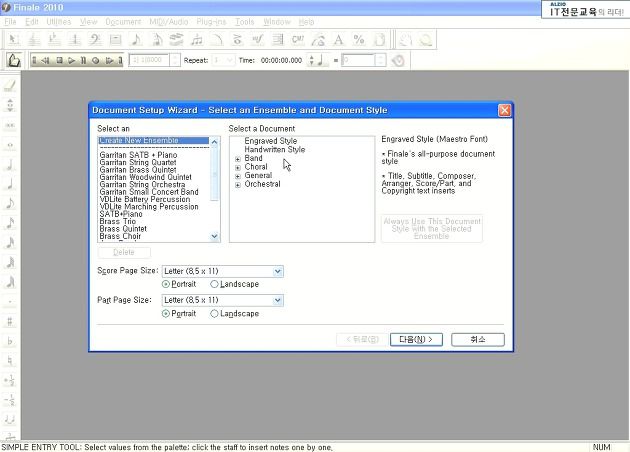Pick the flat accidental in Simple Entry palette
The width and height of the screenshot is (630, 452).
(10, 341)
